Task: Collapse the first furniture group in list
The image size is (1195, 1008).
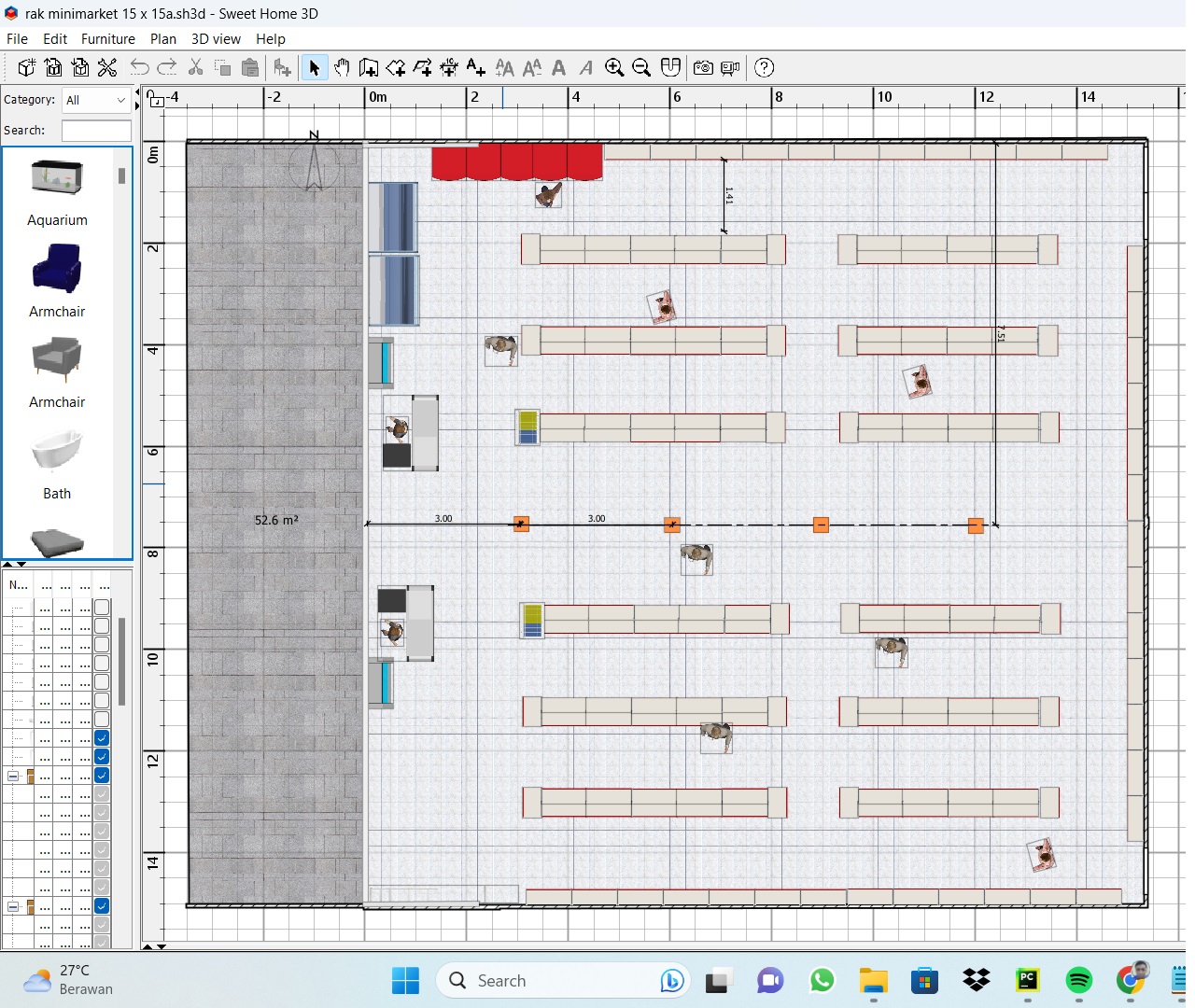Action: pos(13,776)
